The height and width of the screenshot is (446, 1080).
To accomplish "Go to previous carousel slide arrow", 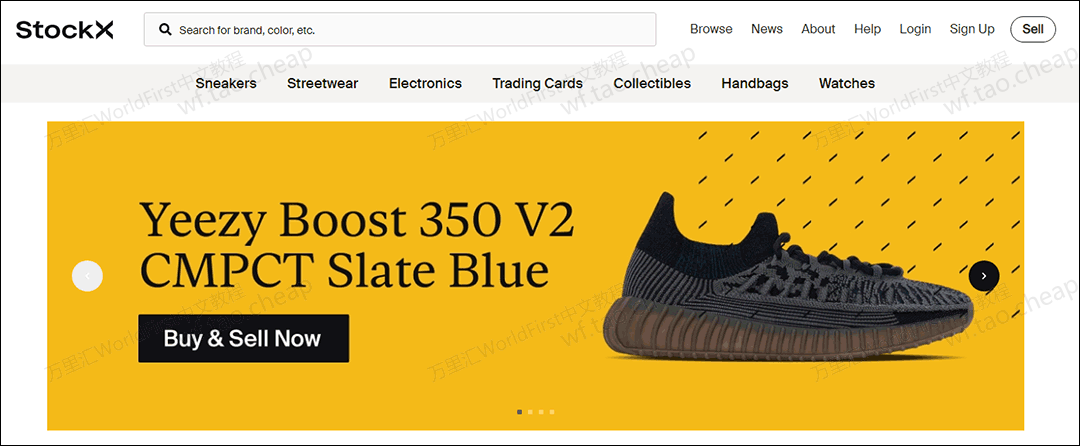I will click(x=87, y=276).
